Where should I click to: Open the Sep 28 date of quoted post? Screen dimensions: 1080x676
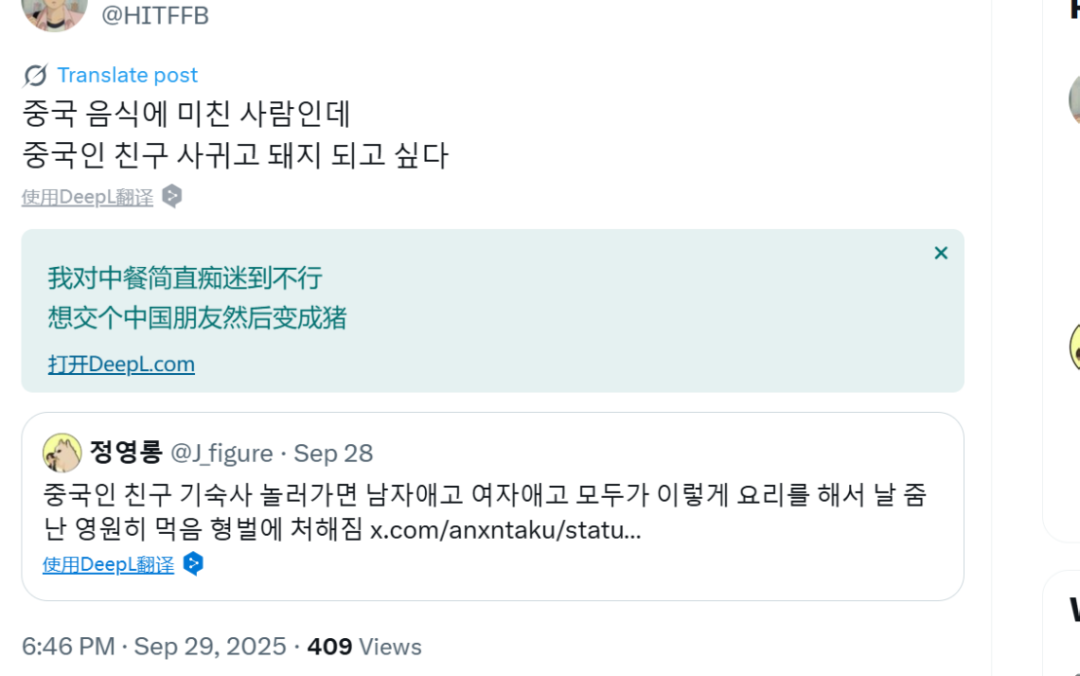coord(333,453)
